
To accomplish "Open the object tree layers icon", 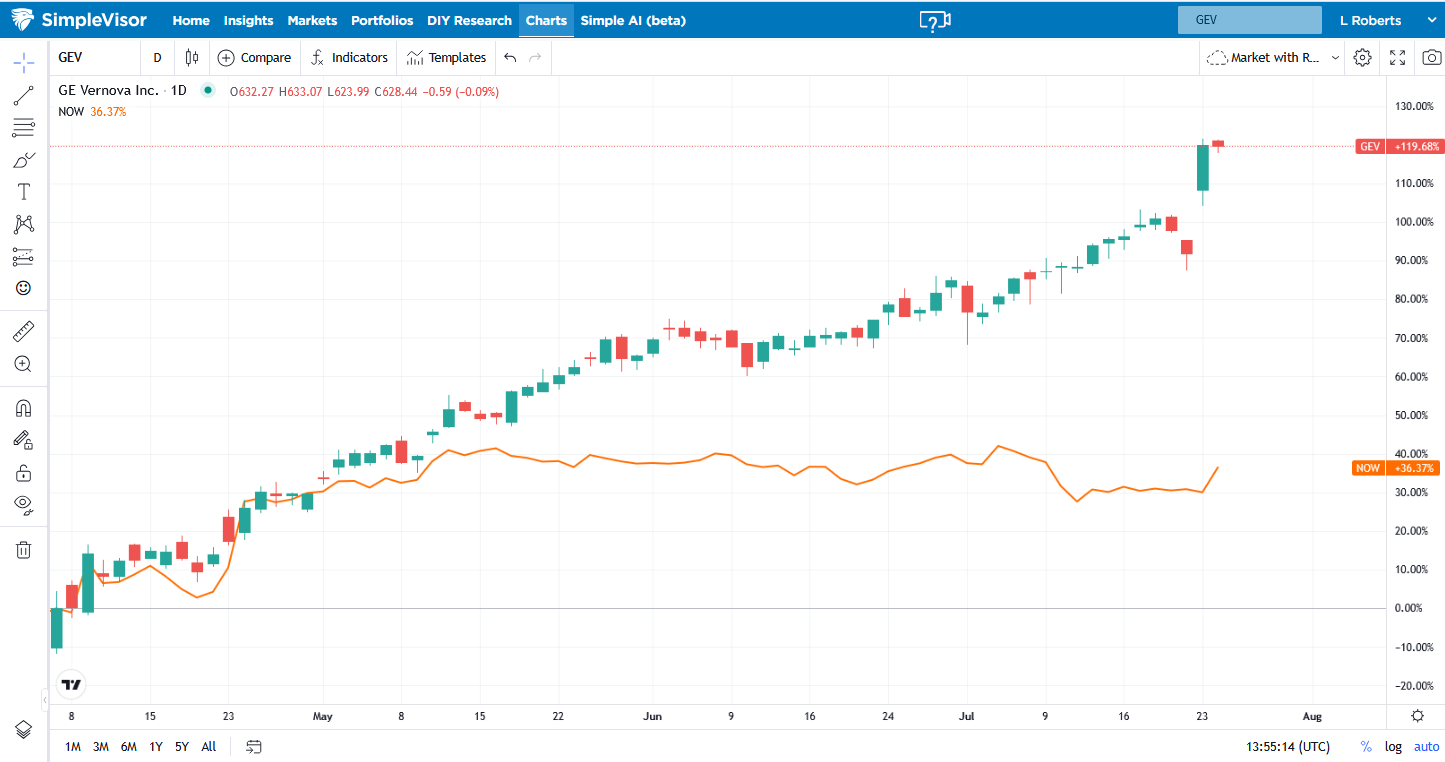I will tap(23, 729).
